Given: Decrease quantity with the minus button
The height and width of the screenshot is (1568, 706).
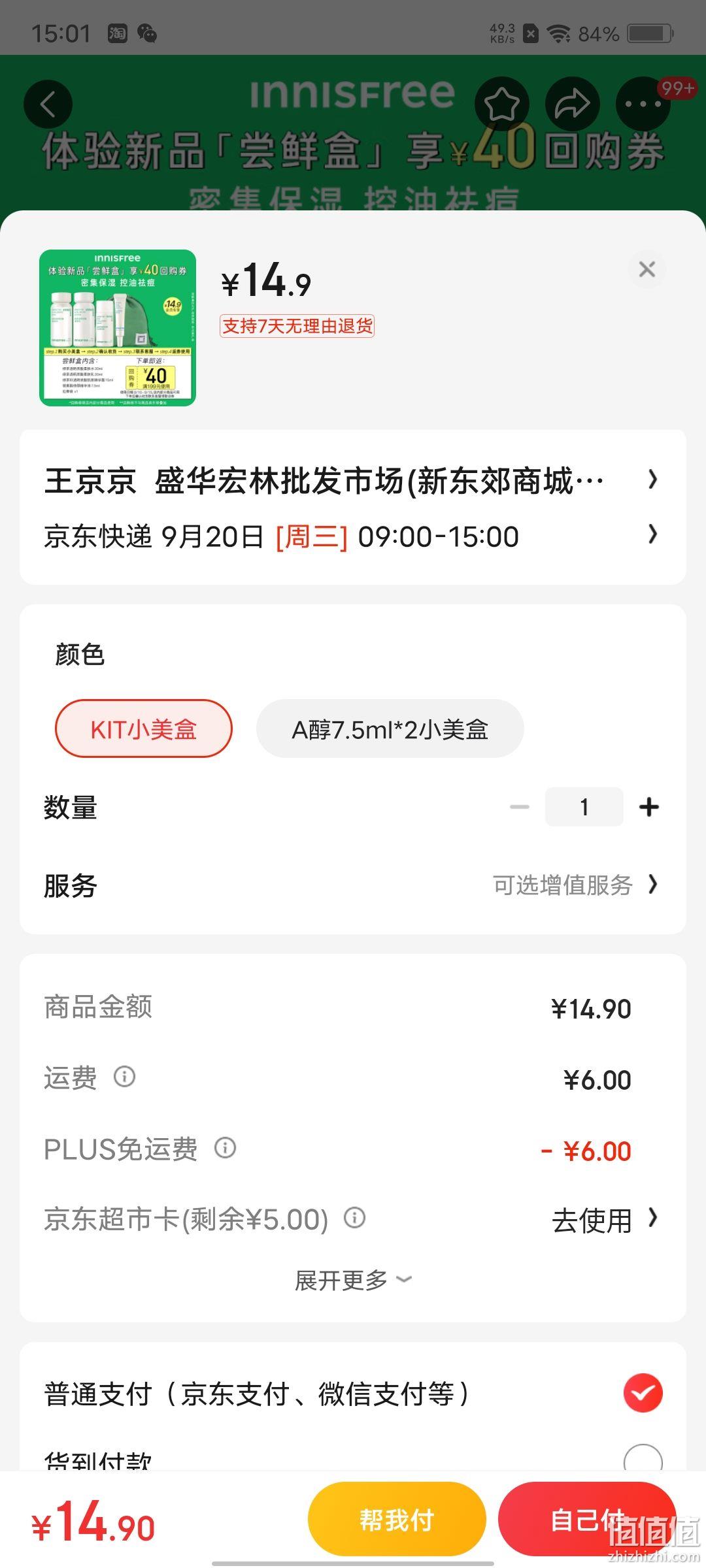Looking at the screenshot, I should click(520, 807).
